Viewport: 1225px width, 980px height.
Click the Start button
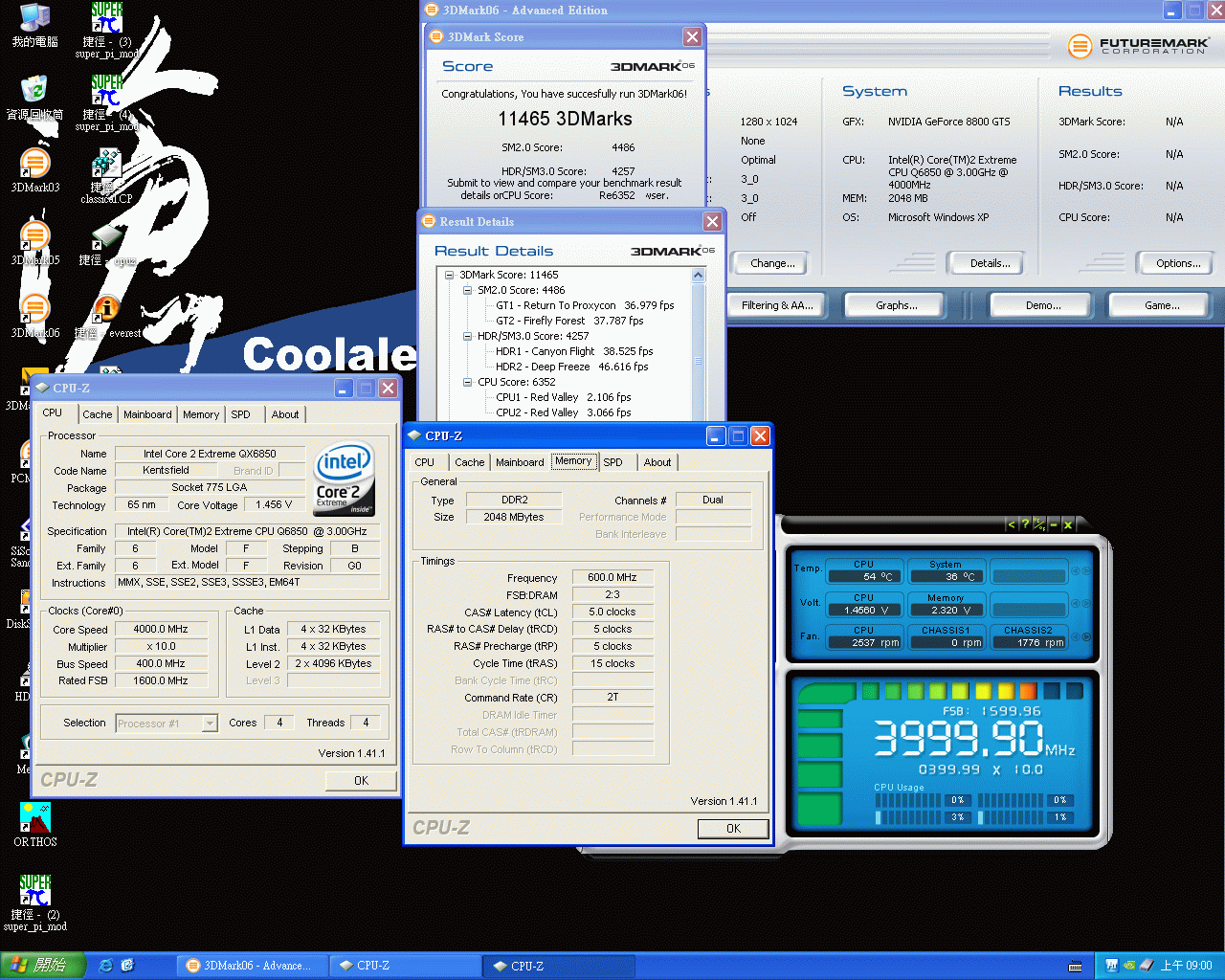click(44, 966)
